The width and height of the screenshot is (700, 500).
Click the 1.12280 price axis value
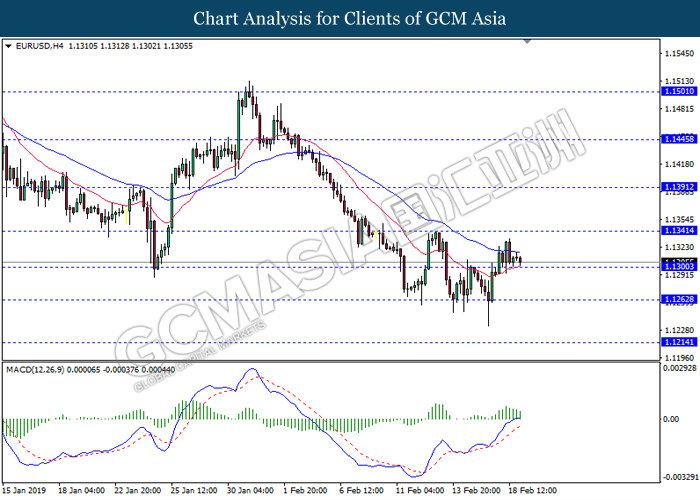(x=679, y=330)
